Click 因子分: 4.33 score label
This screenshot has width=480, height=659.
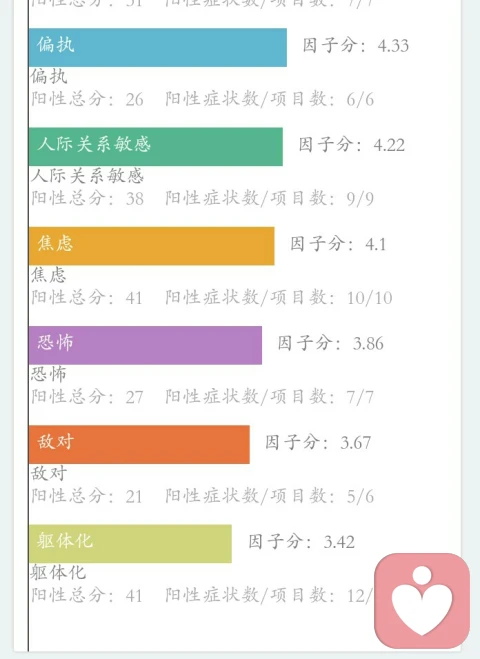[356, 45]
